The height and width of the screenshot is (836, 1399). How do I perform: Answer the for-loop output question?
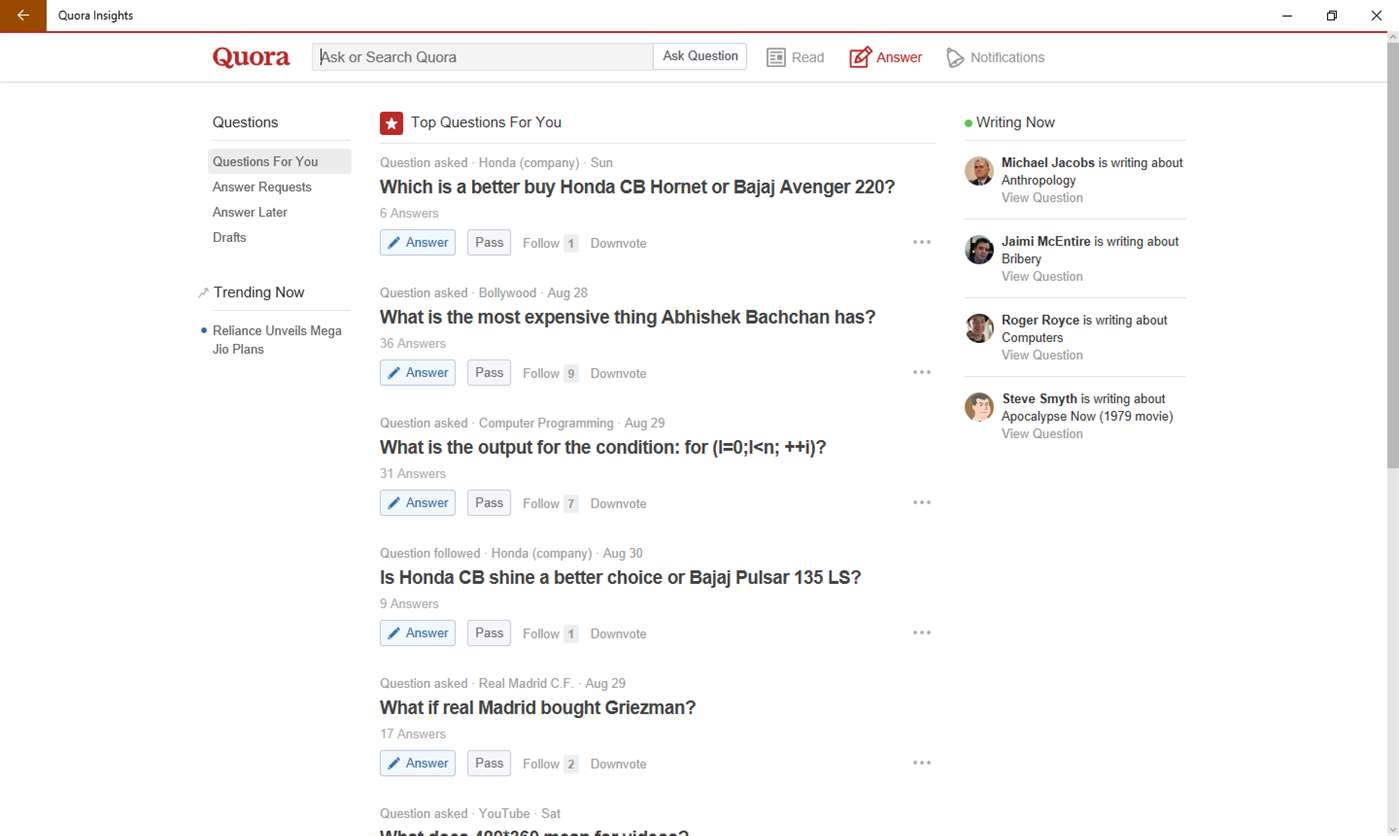(417, 502)
